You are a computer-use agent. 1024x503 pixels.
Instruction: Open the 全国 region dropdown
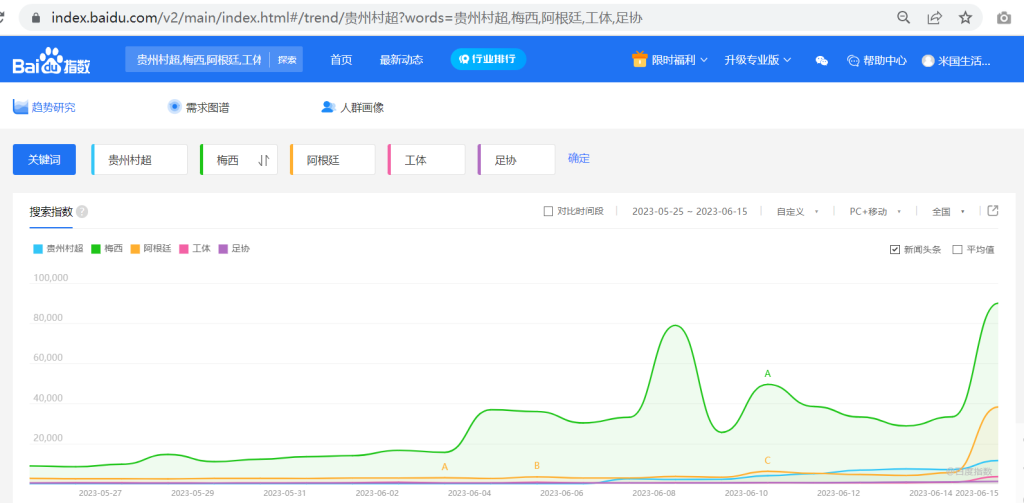pos(948,212)
